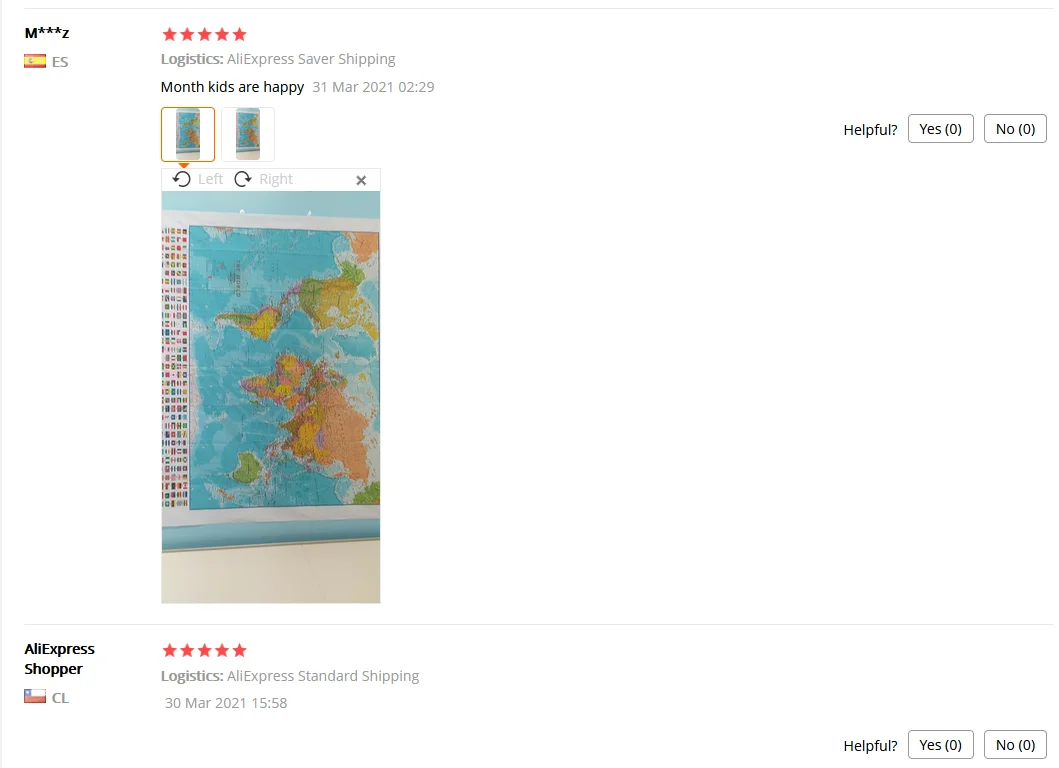The image size is (1059, 768).
Task: Click the "Right" rotate label
Action: click(x=276, y=179)
